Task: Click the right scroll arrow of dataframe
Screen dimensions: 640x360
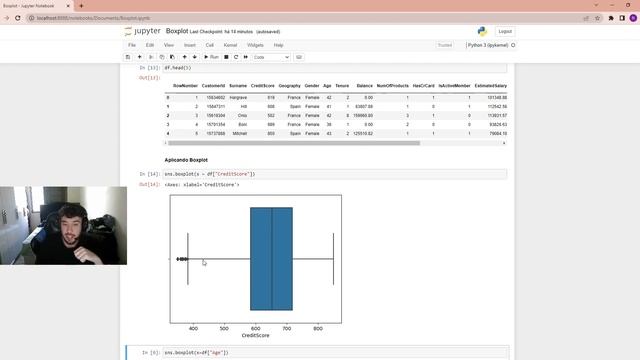Action: (x=504, y=143)
